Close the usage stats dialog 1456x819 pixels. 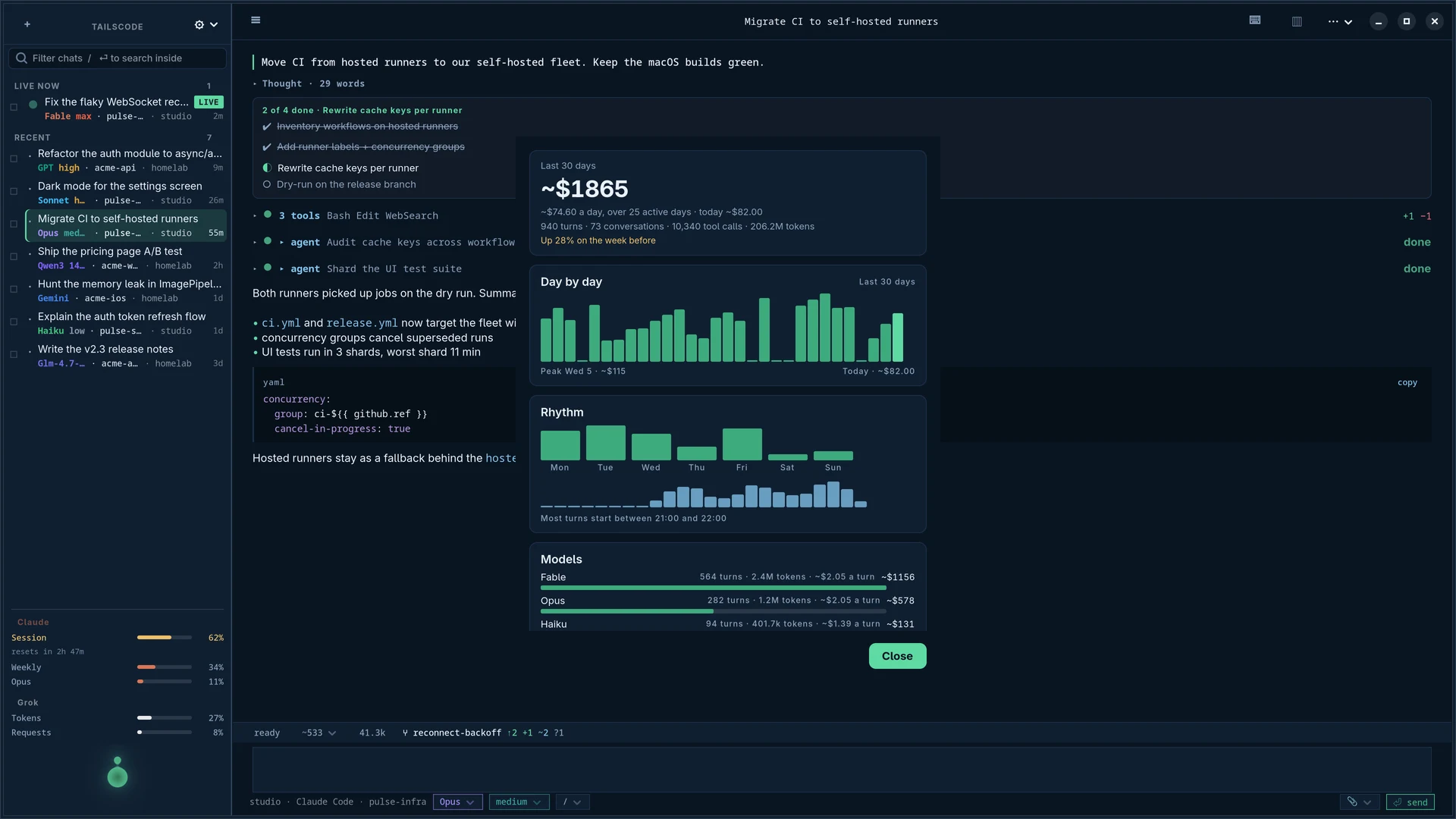[x=897, y=656]
